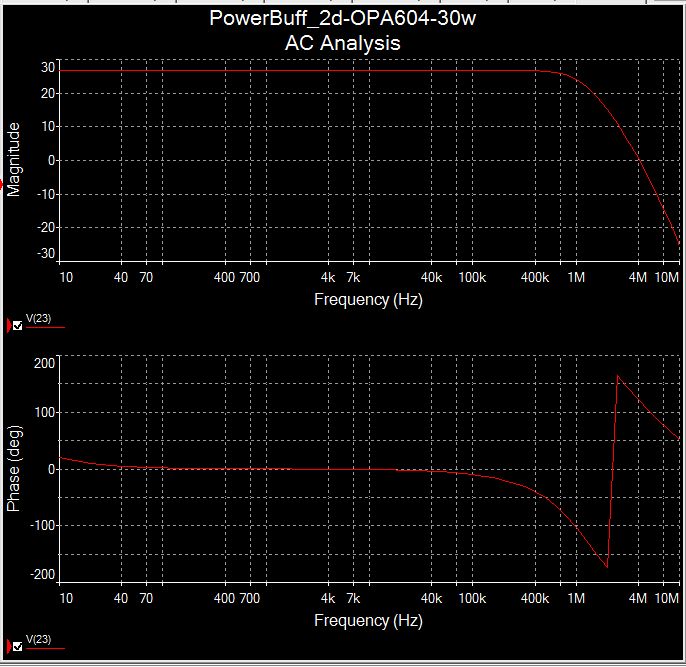Screen dimensions: 686x667
Task: Click the Magnitude vertical axis label
Action: (x=14, y=160)
